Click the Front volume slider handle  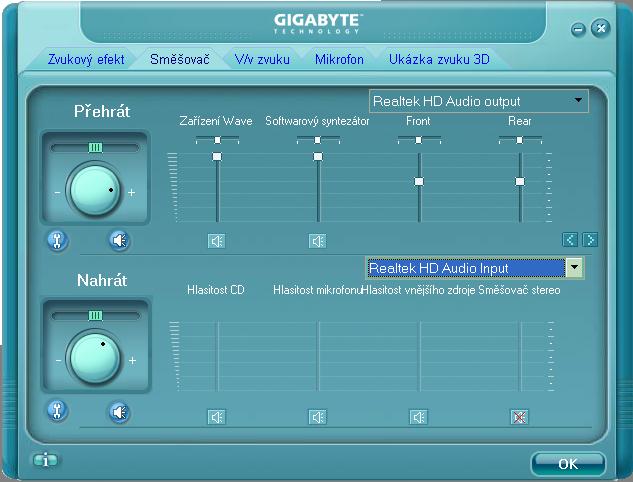[x=419, y=182]
